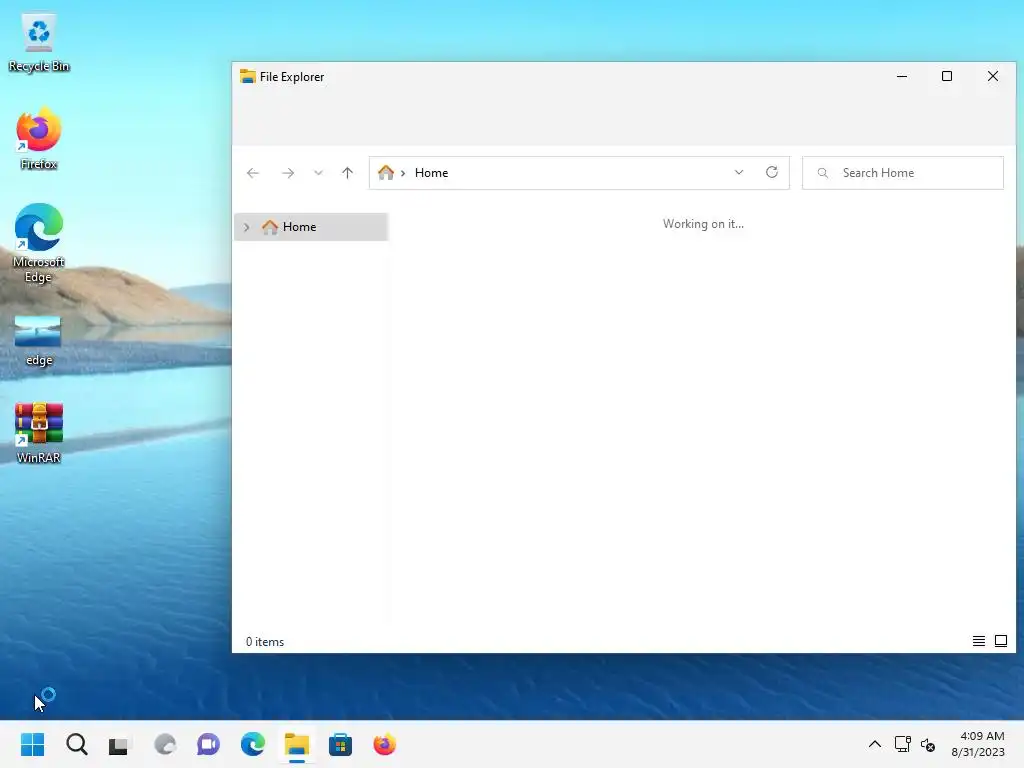The image size is (1024, 768).
Task: Expand address bar history dropdown
Action: (739, 172)
